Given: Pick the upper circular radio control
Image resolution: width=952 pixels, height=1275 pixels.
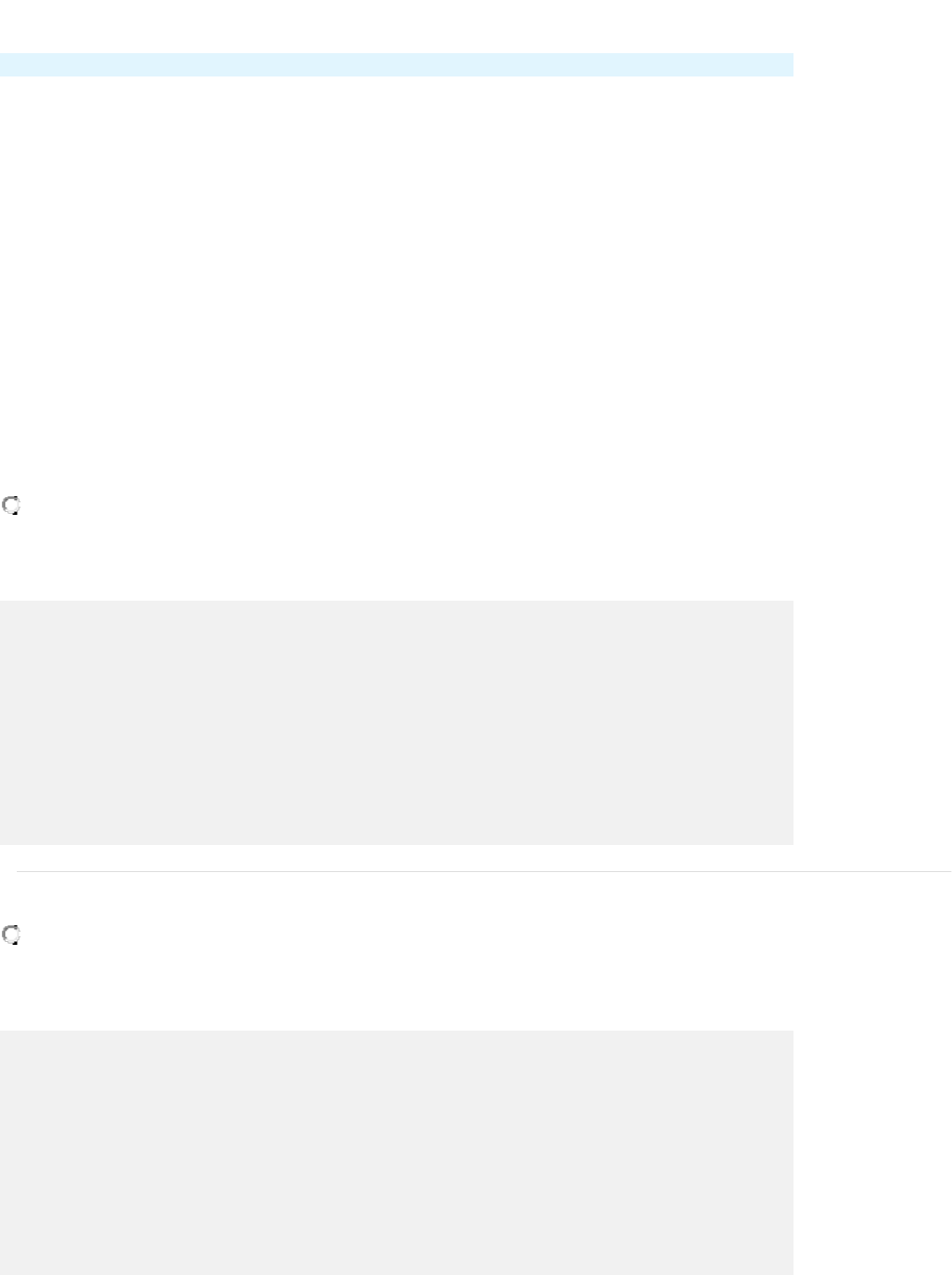Looking at the screenshot, I should click(x=11, y=506).
